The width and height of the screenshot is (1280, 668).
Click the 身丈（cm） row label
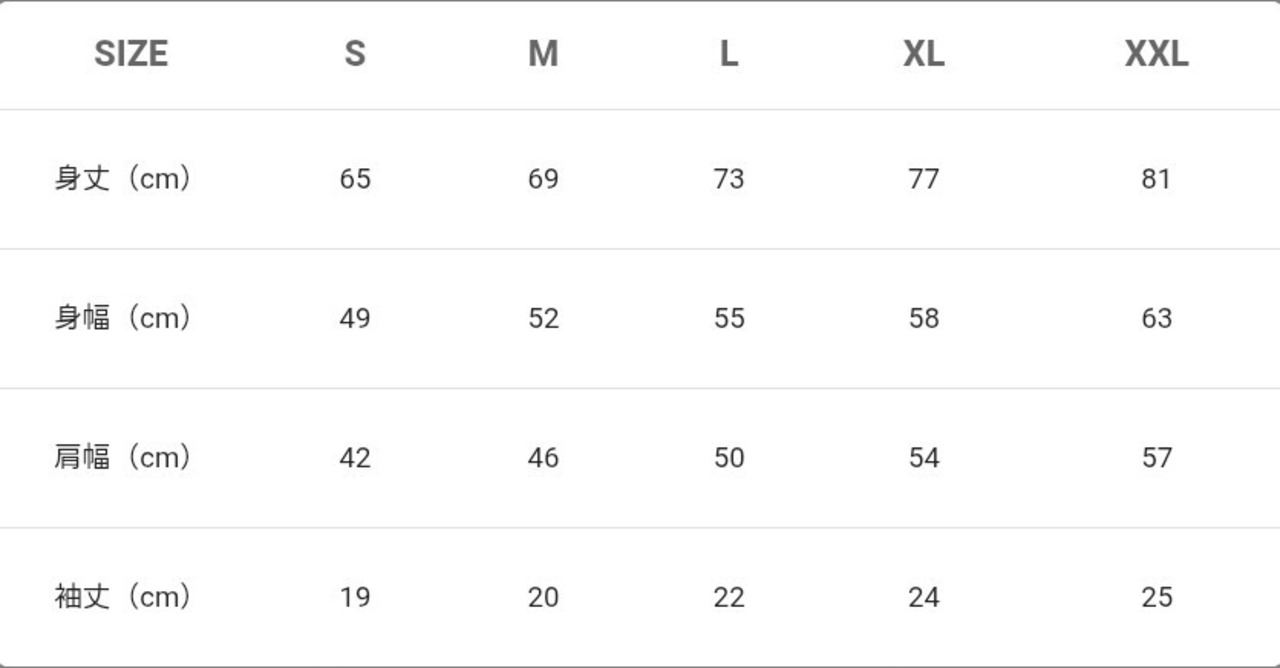[x=123, y=179]
